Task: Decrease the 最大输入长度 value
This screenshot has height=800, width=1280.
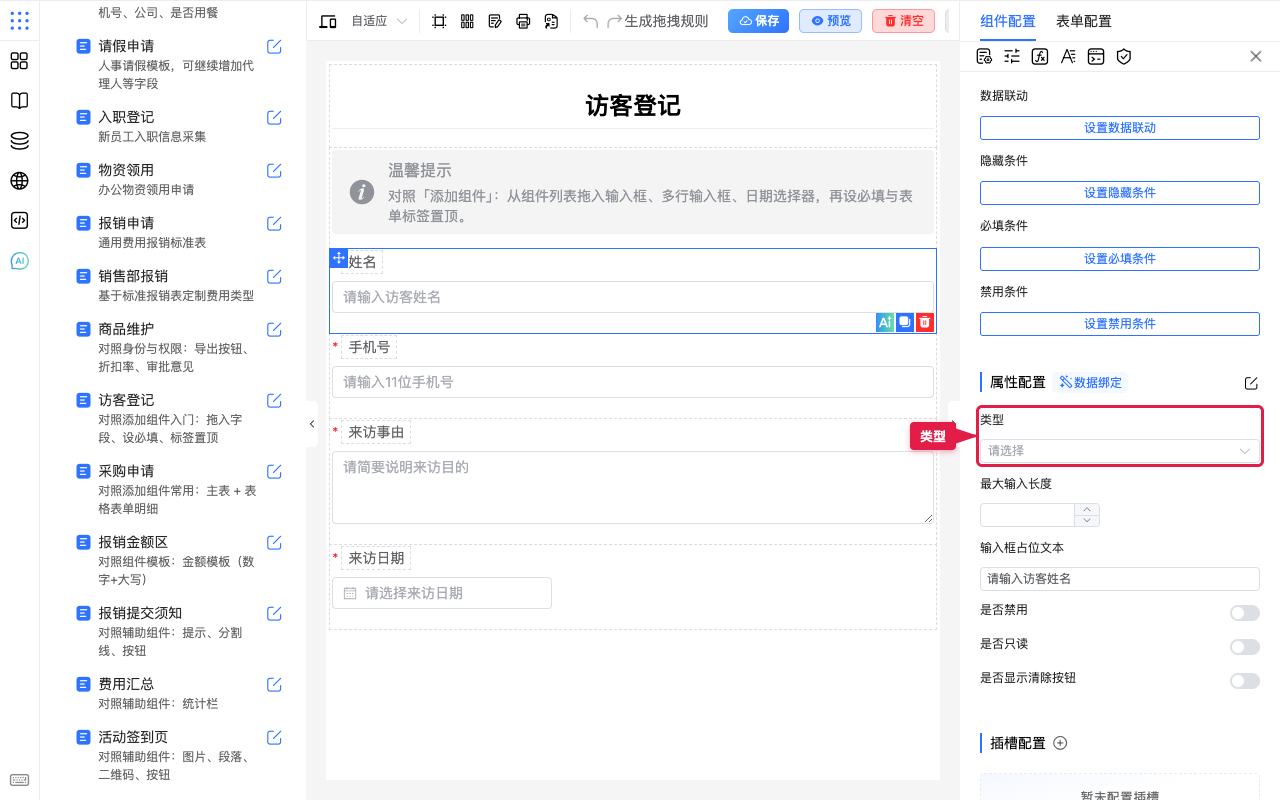Action: 1087,521
